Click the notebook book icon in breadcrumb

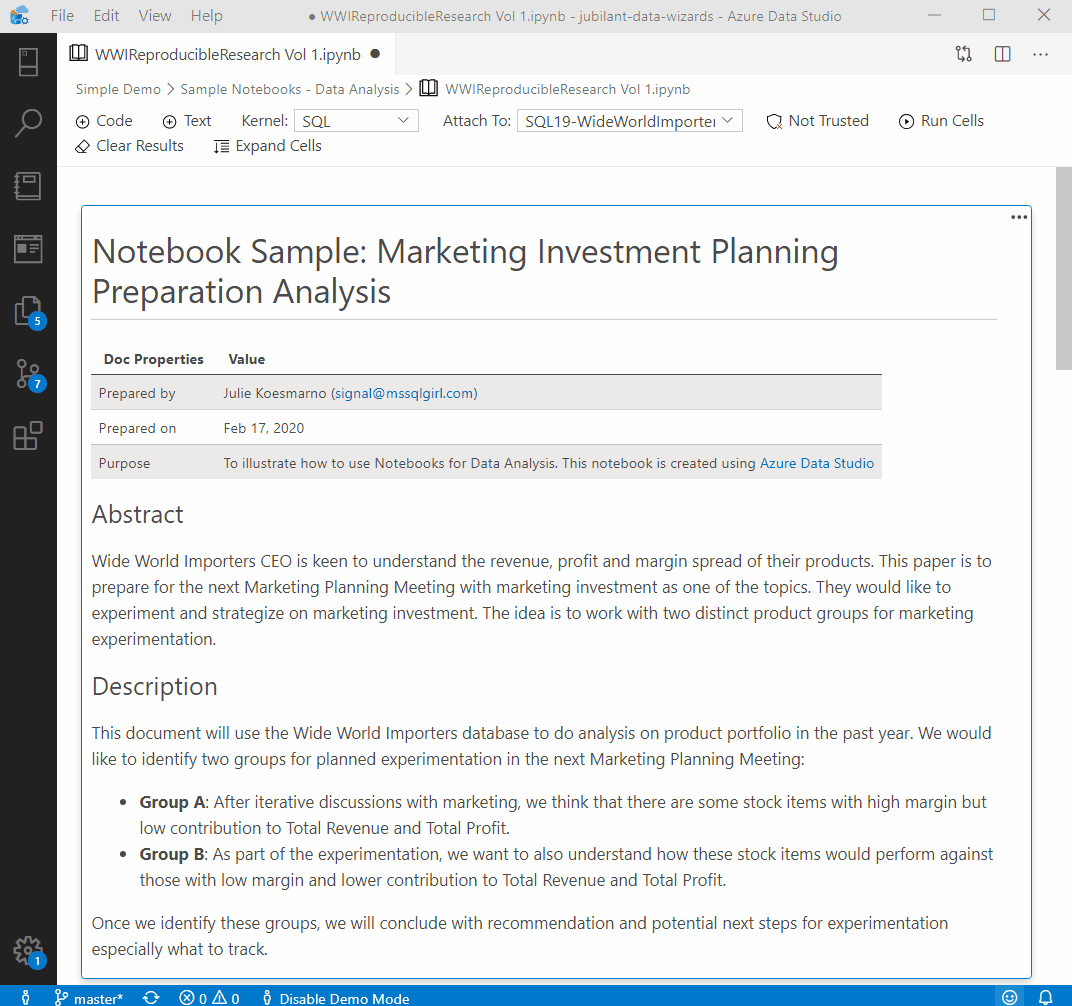(429, 88)
